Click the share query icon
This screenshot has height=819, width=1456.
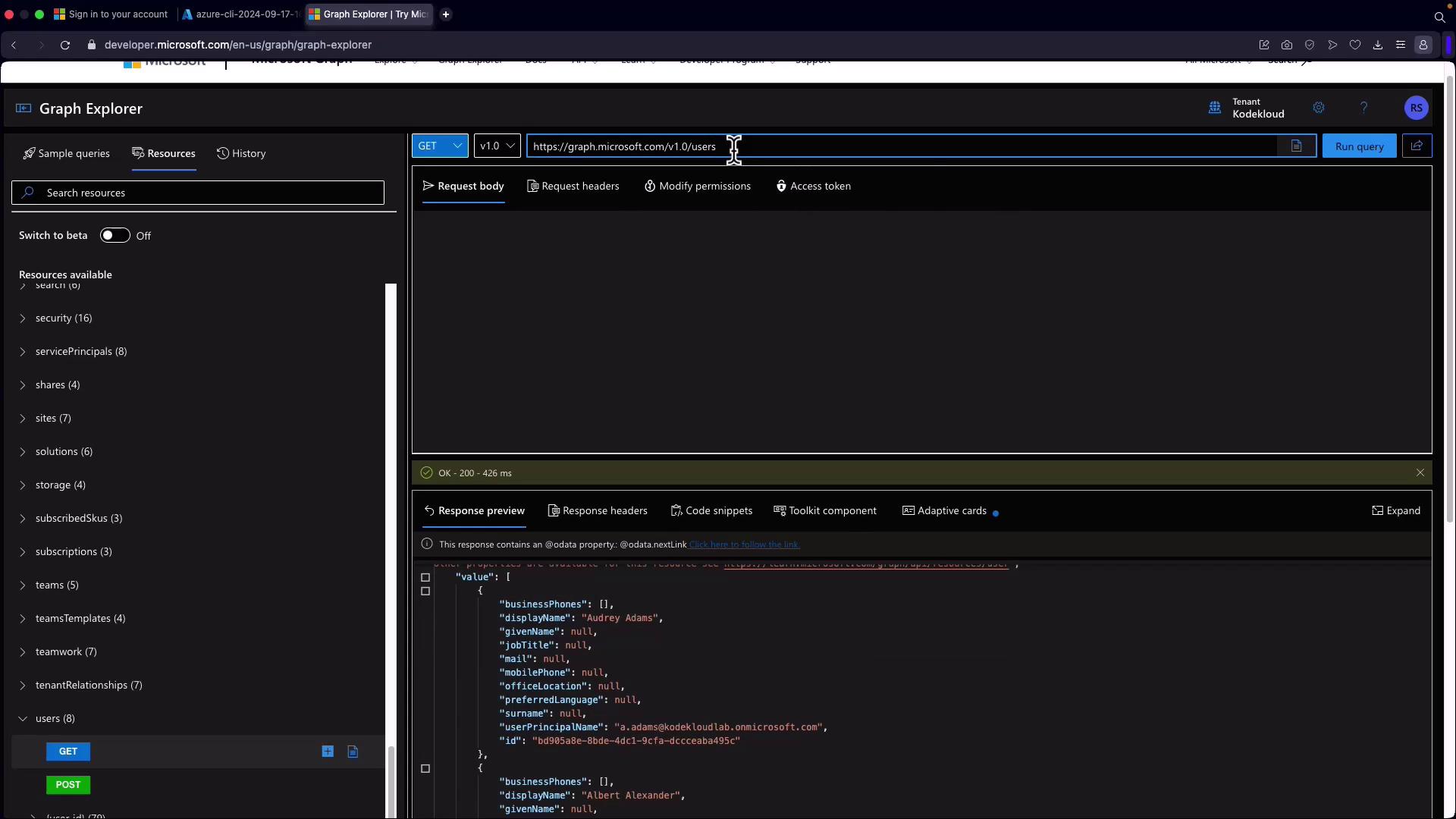pyautogui.click(x=1417, y=146)
